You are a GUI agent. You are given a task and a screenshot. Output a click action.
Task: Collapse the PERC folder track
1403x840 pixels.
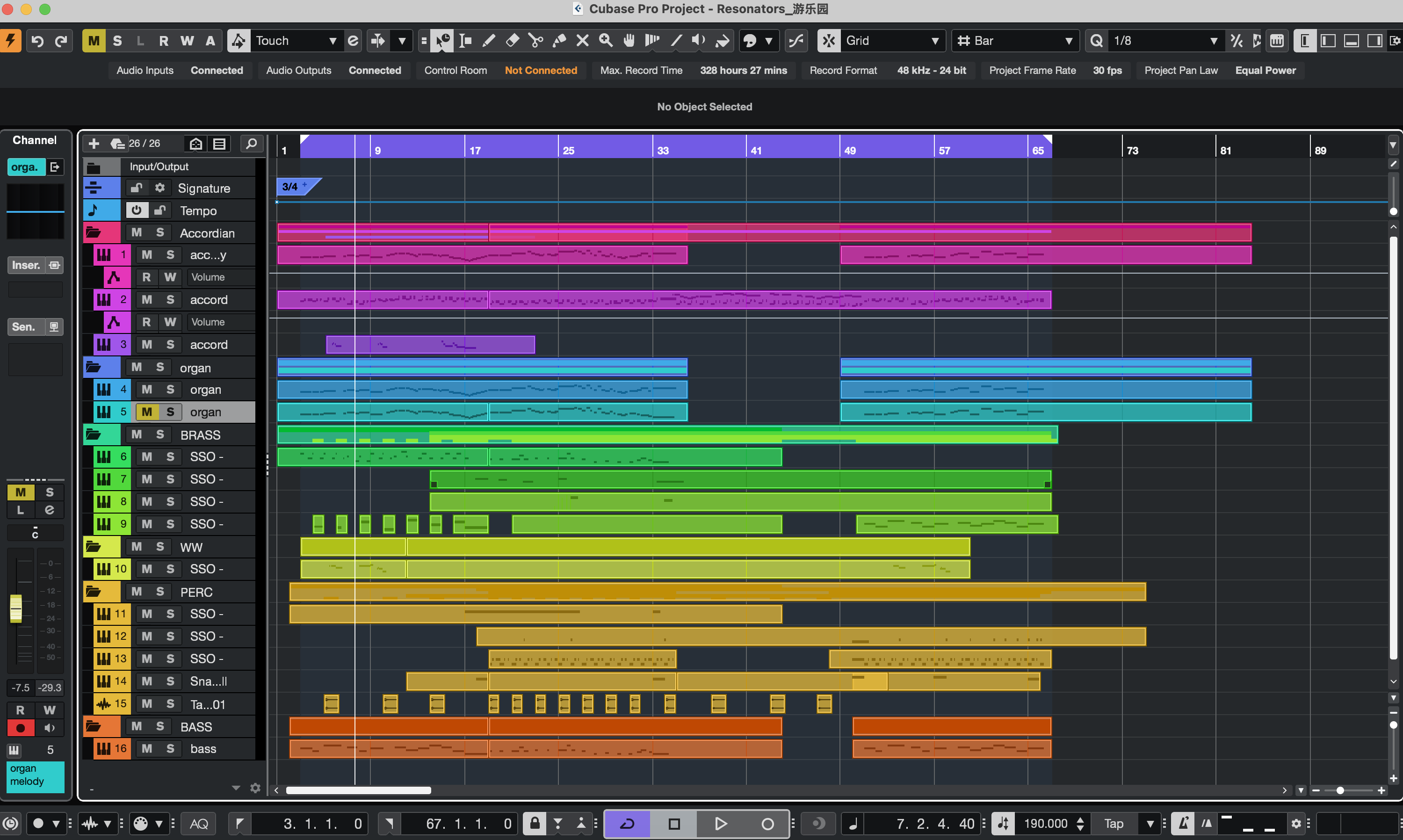tap(94, 592)
